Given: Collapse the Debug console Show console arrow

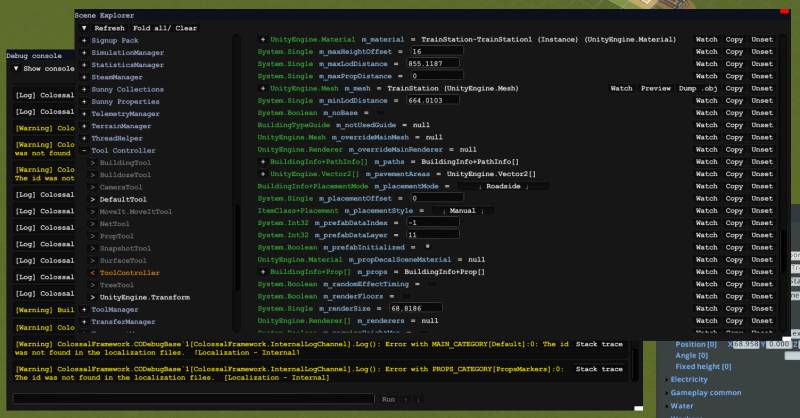Looking at the screenshot, I should (16, 68).
